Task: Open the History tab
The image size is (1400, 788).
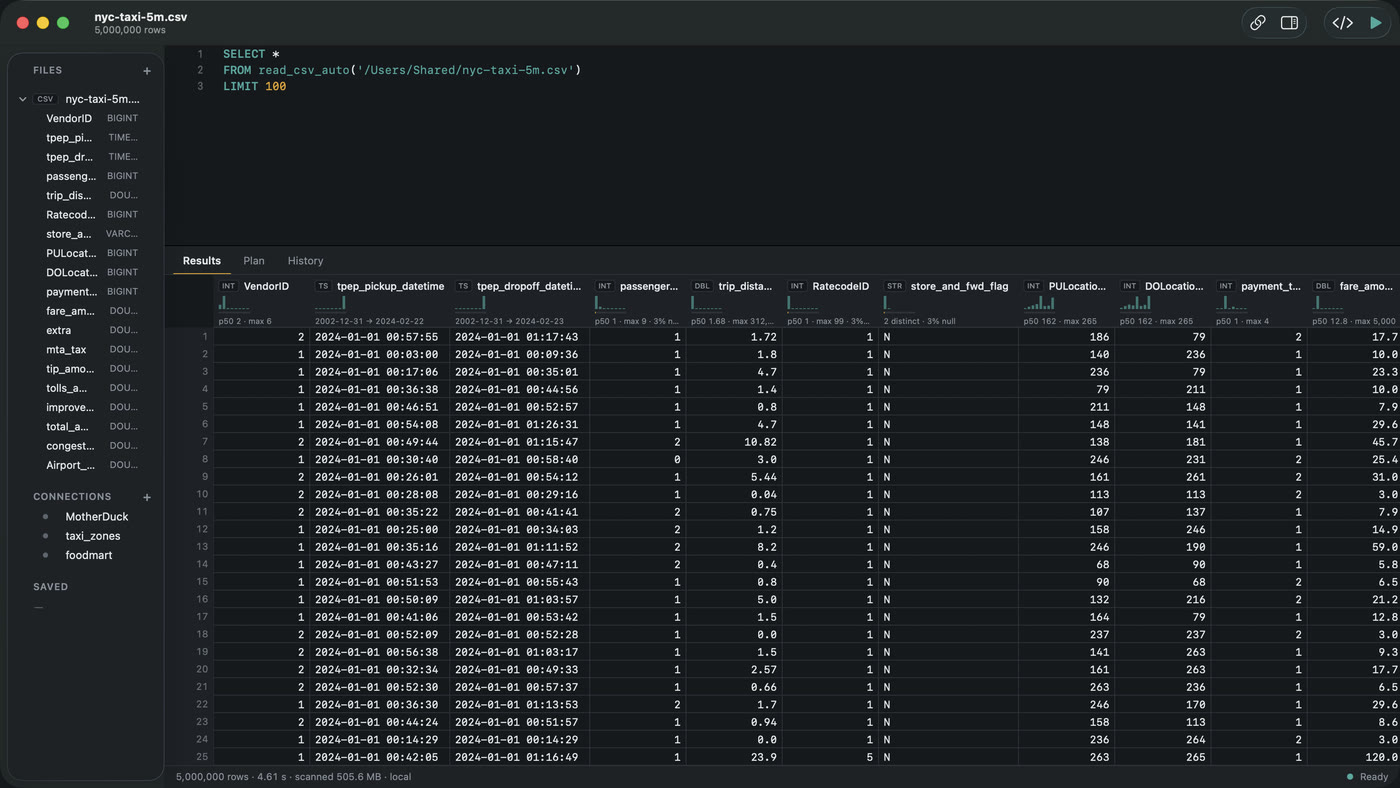Action: click(306, 261)
